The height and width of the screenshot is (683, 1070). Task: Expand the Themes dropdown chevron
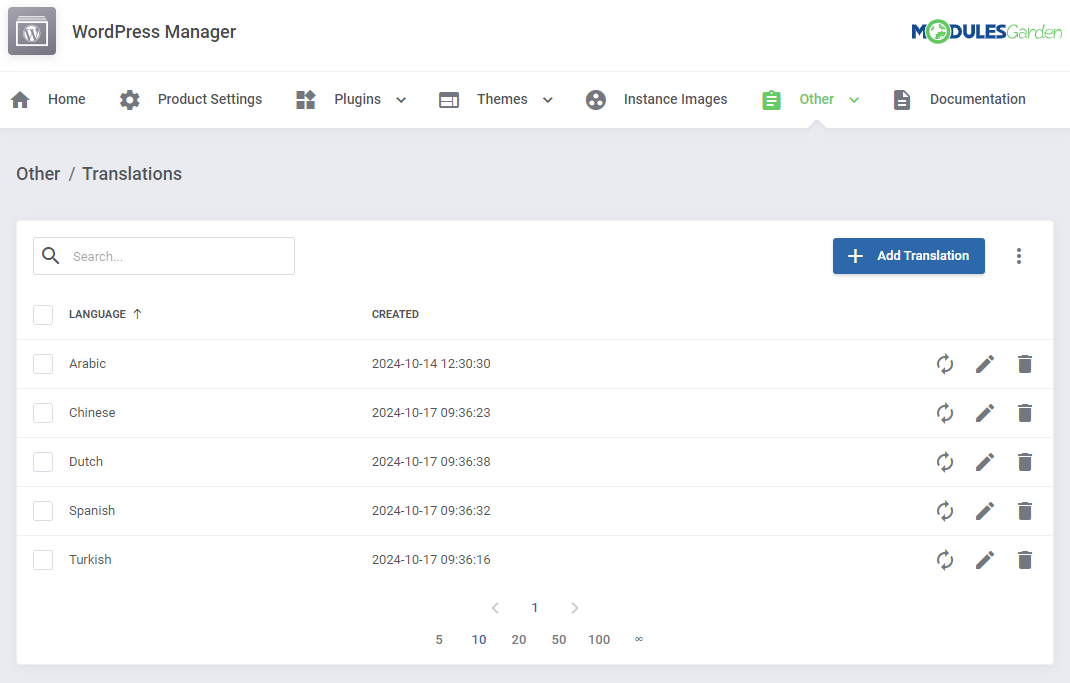[x=547, y=100]
